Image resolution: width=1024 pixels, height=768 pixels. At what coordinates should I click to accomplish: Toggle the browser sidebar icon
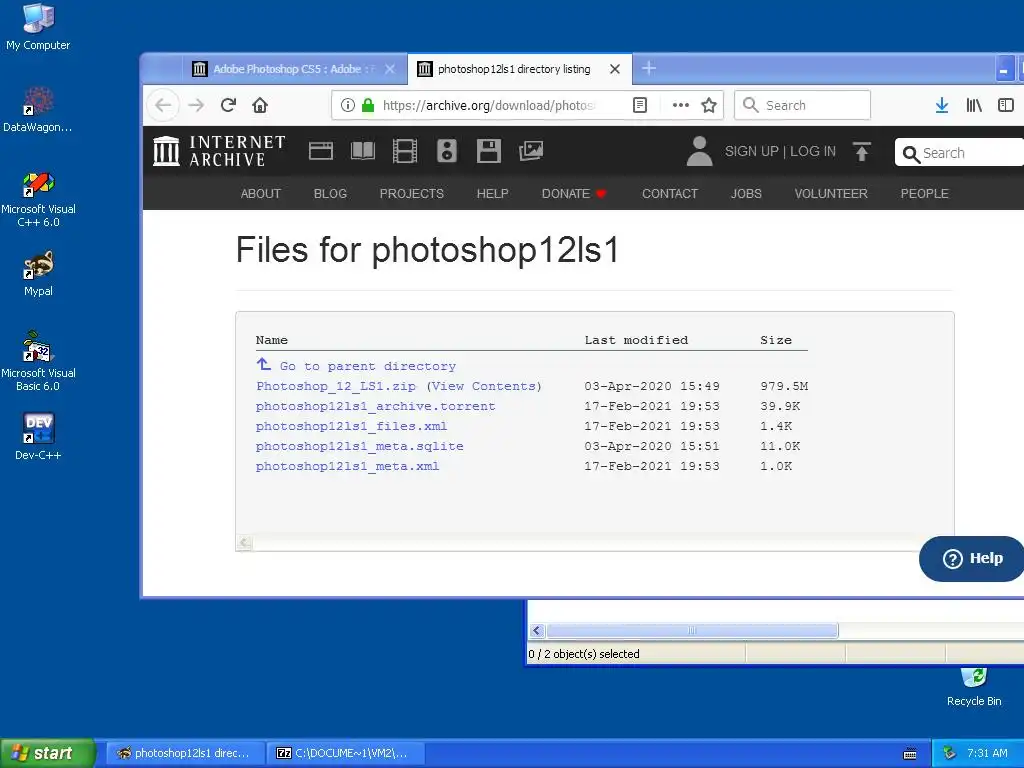point(1006,105)
